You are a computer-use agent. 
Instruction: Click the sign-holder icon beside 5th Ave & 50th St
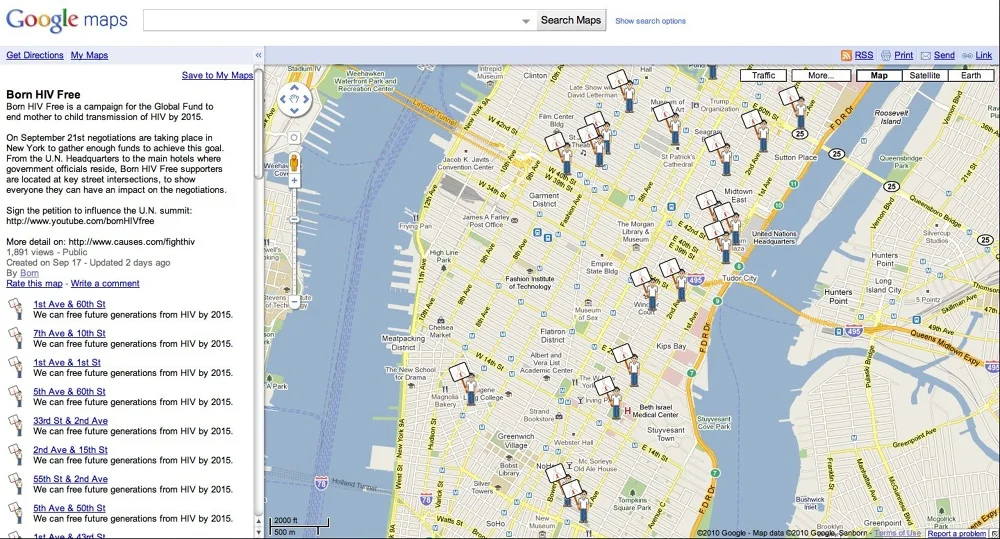click(x=15, y=513)
